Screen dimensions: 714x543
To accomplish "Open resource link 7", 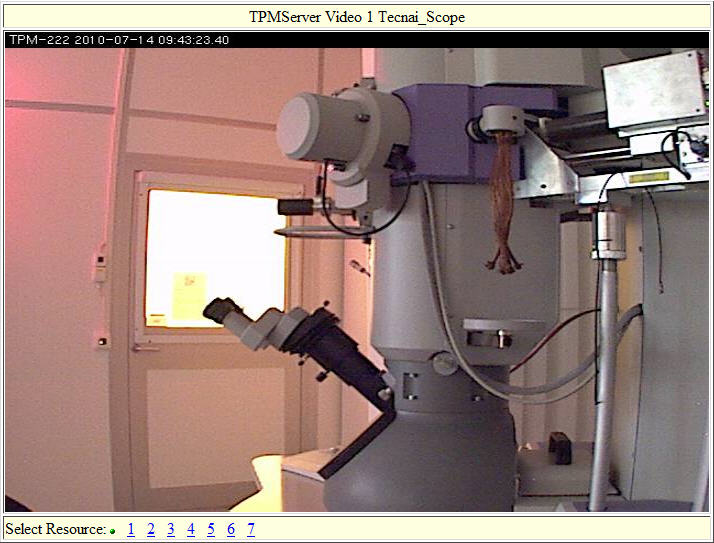I will point(251,530).
